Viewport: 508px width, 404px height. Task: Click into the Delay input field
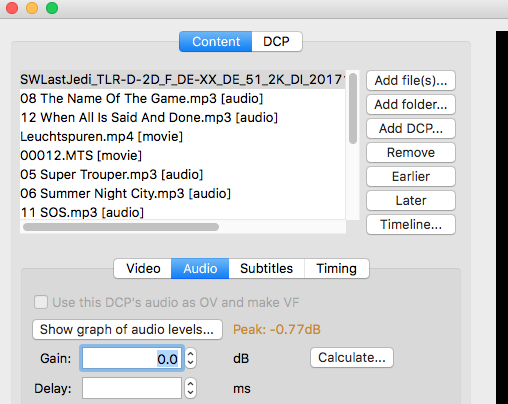132,388
